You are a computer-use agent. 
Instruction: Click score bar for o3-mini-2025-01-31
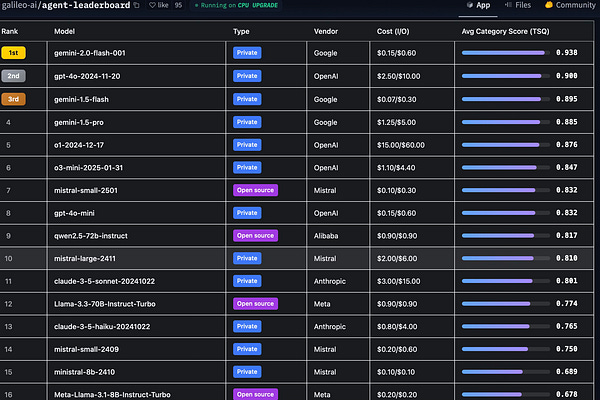[x=505, y=167]
